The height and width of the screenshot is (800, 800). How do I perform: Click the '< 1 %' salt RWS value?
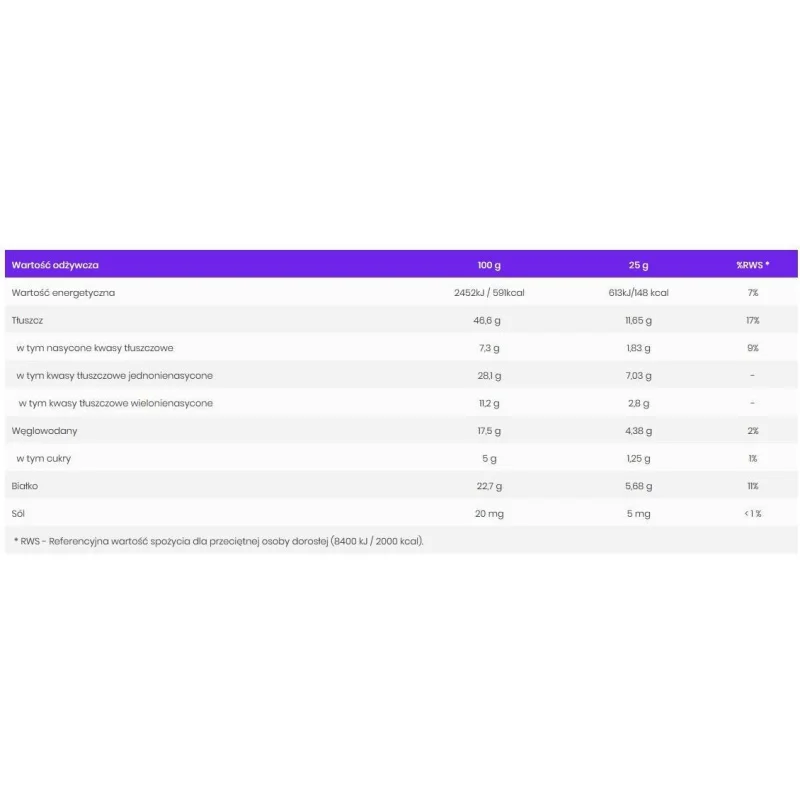[753, 514]
